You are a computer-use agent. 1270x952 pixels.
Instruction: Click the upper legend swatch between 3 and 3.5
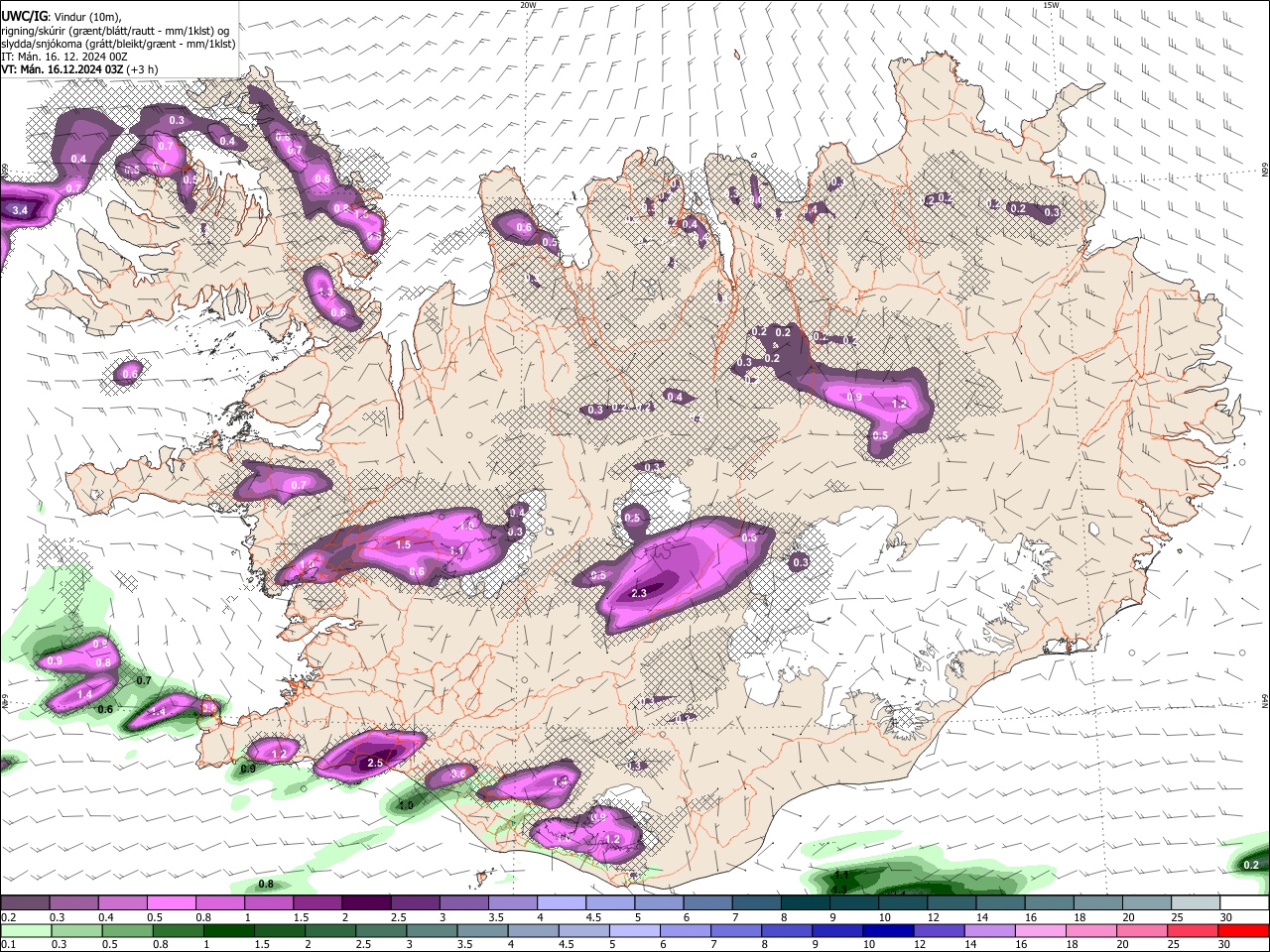coord(463,903)
